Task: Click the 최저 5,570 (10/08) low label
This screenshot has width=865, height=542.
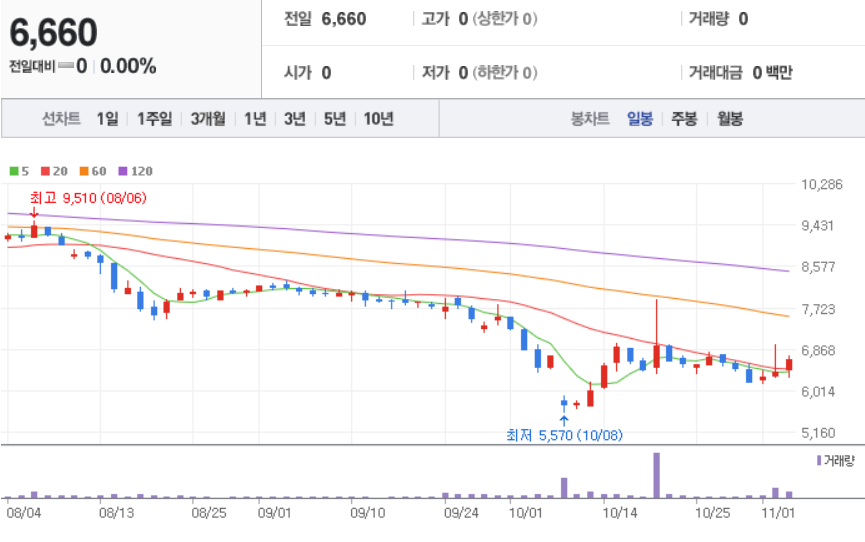Action: pyautogui.click(x=564, y=435)
